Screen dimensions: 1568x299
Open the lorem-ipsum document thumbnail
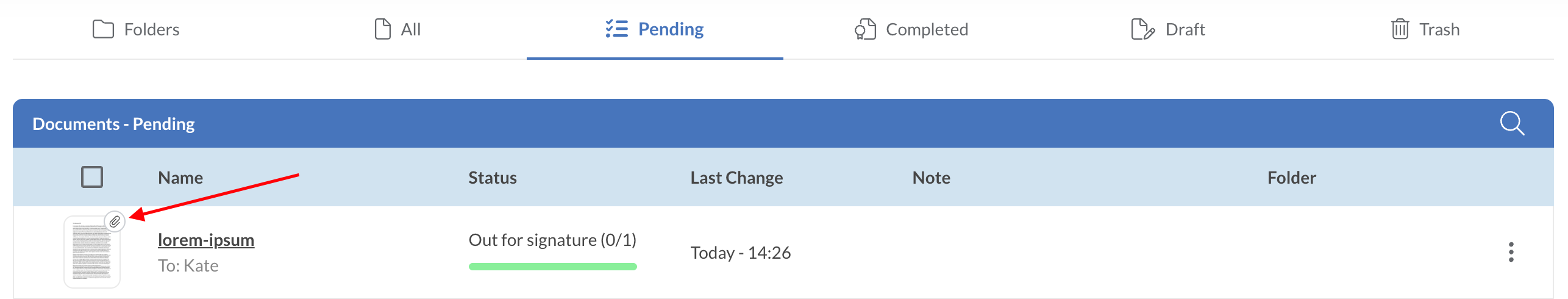click(91, 253)
